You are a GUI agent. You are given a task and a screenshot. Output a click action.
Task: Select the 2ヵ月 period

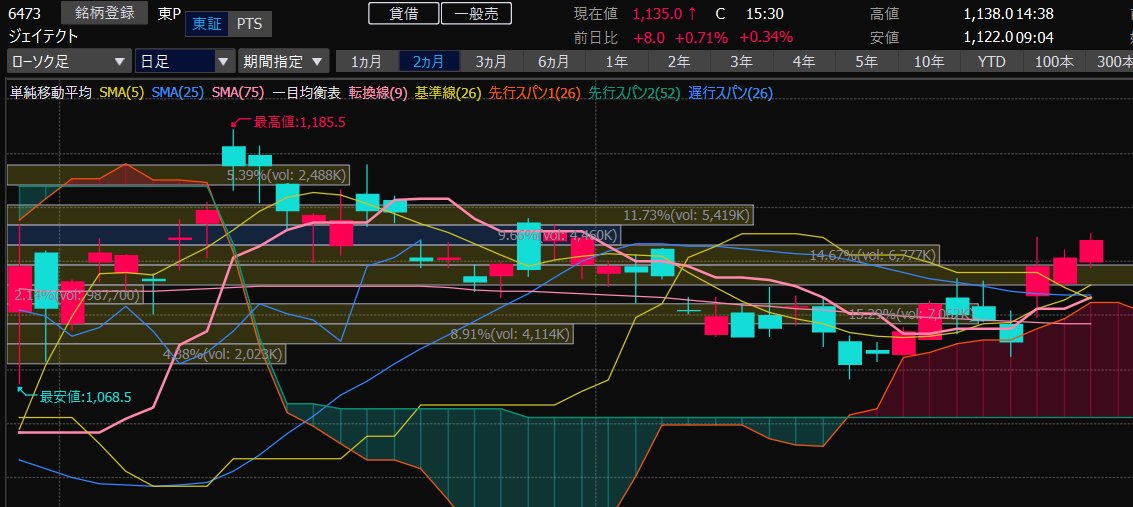tap(429, 61)
